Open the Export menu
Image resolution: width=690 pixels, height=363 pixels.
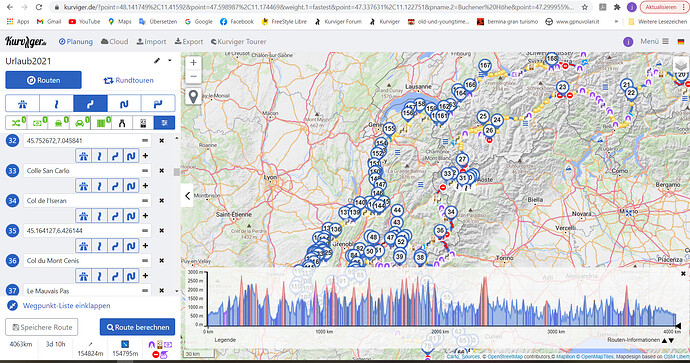[x=189, y=41]
